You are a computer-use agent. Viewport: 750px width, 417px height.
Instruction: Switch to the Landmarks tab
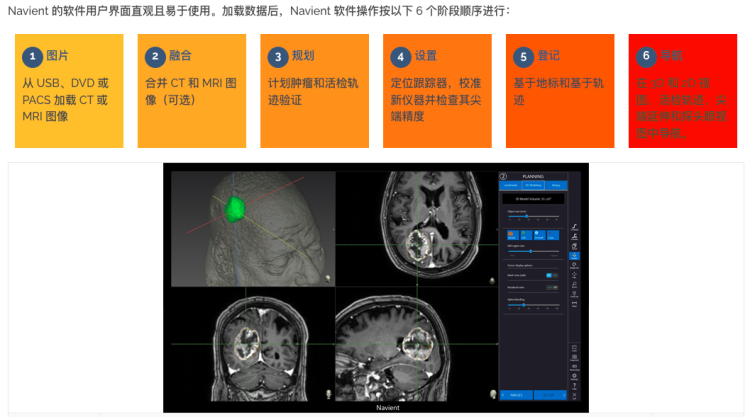pos(511,185)
